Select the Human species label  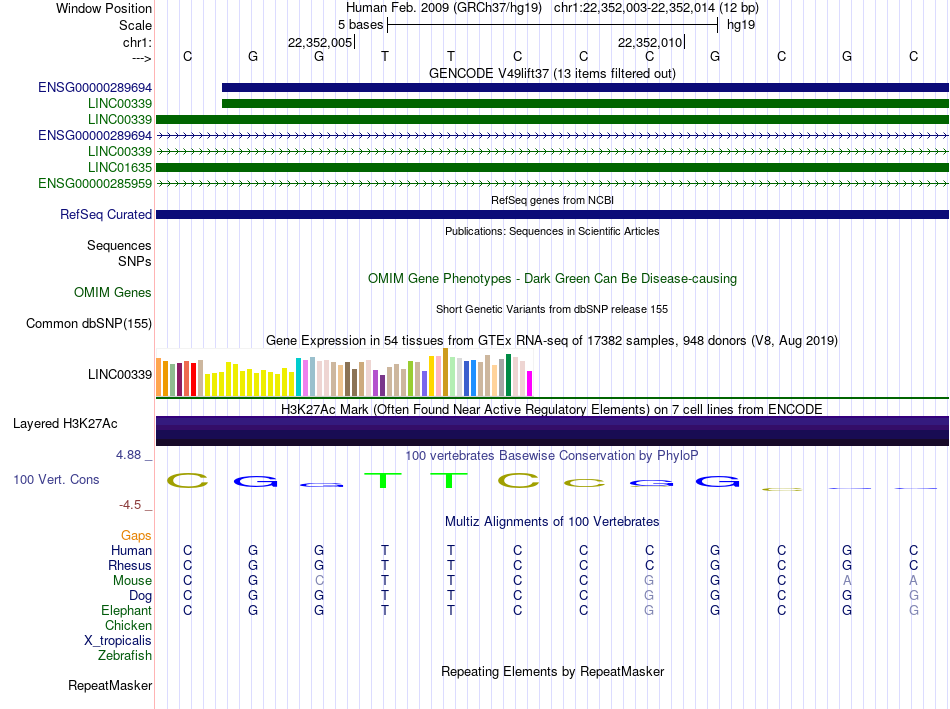click(x=131, y=550)
